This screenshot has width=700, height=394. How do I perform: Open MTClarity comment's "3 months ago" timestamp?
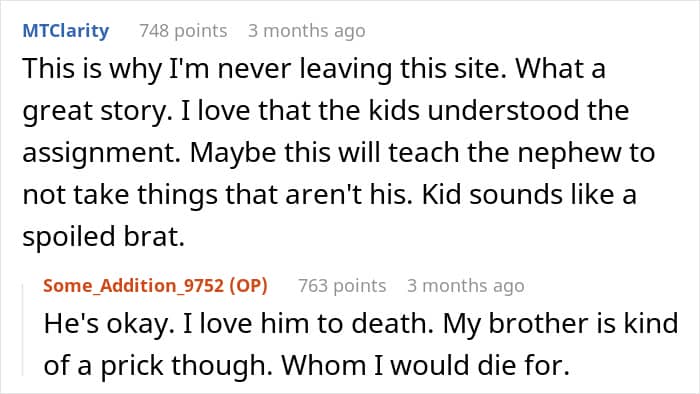(x=307, y=31)
